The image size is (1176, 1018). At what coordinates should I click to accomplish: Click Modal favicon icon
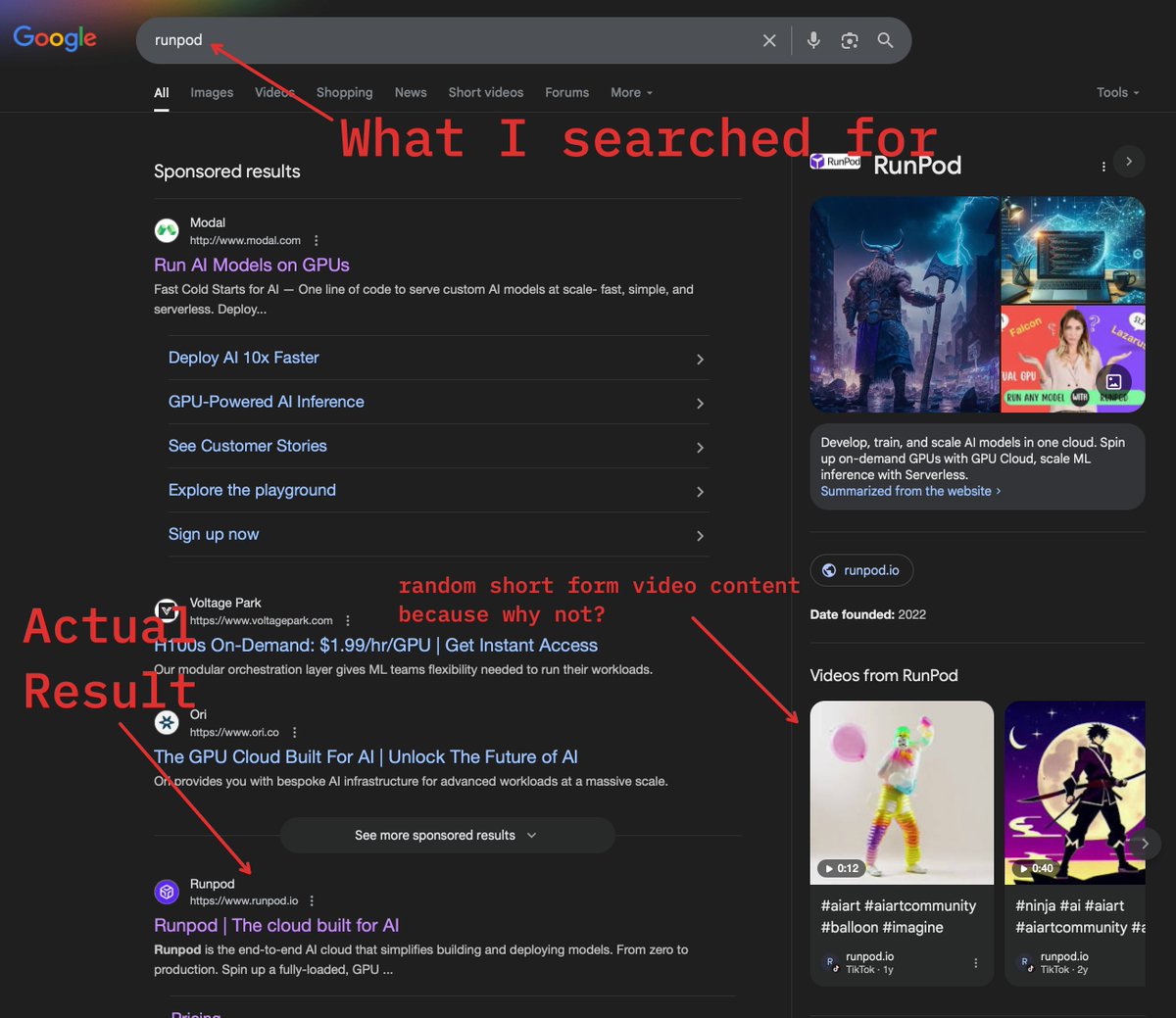point(167,231)
